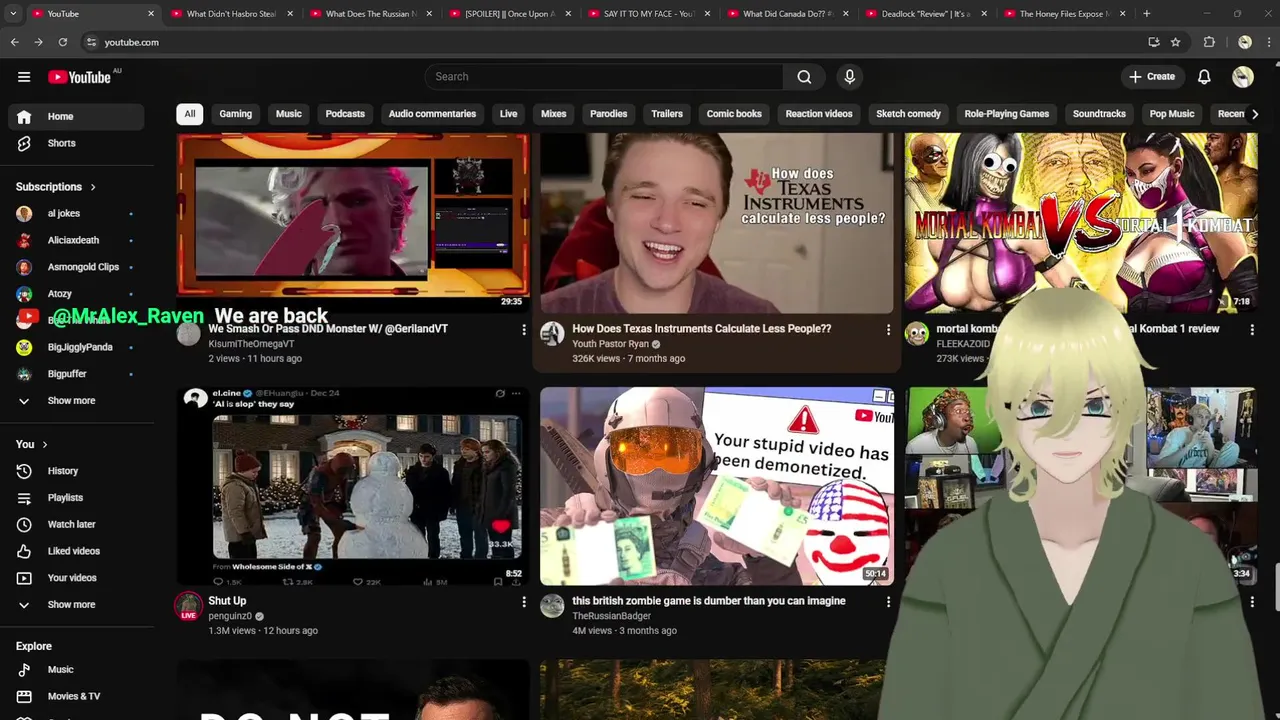Open TheRussianBadger channel avatar
Image resolution: width=1280 pixels, height=720 pixels.
[552, 606]
